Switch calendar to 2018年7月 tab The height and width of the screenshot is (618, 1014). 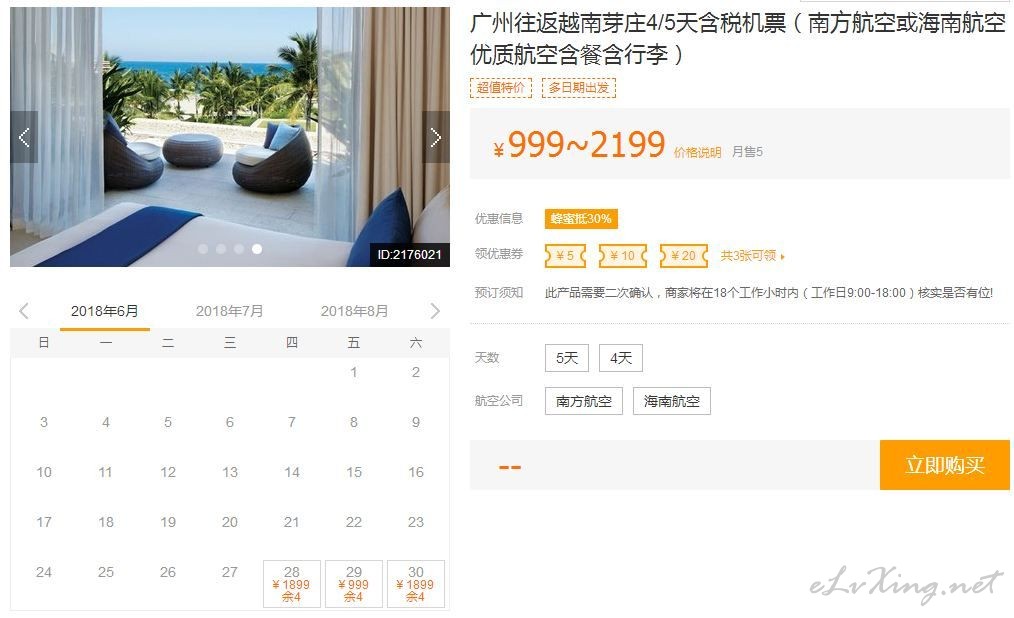click(x=230, y=311)
